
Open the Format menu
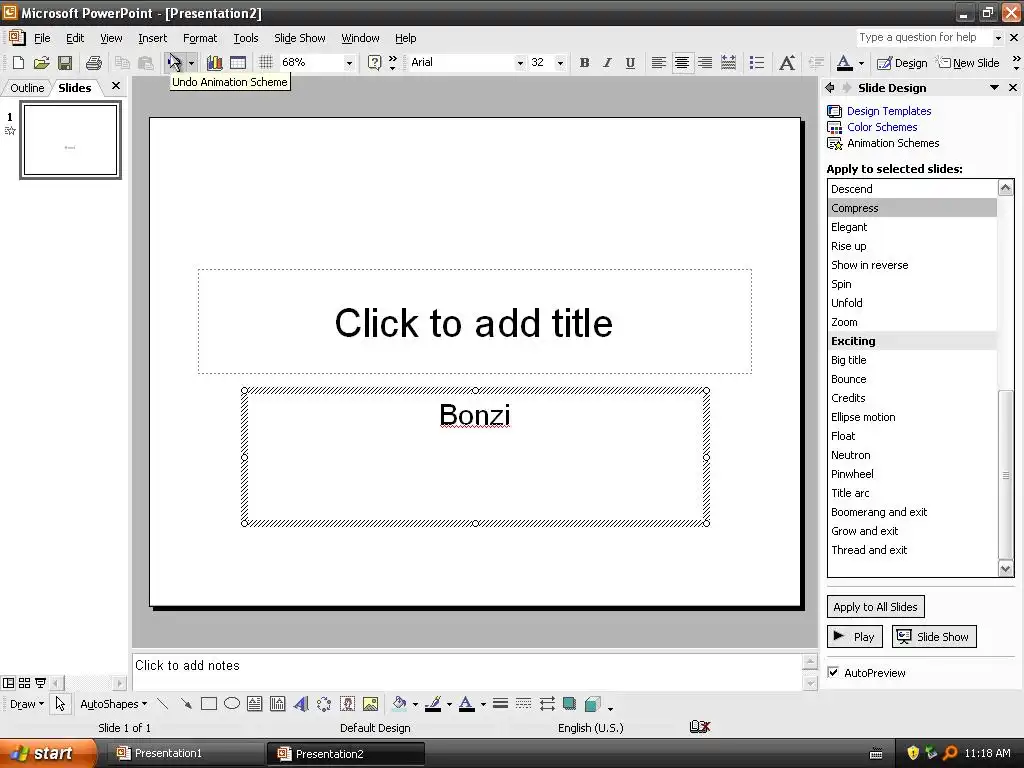tap(200, 38)
